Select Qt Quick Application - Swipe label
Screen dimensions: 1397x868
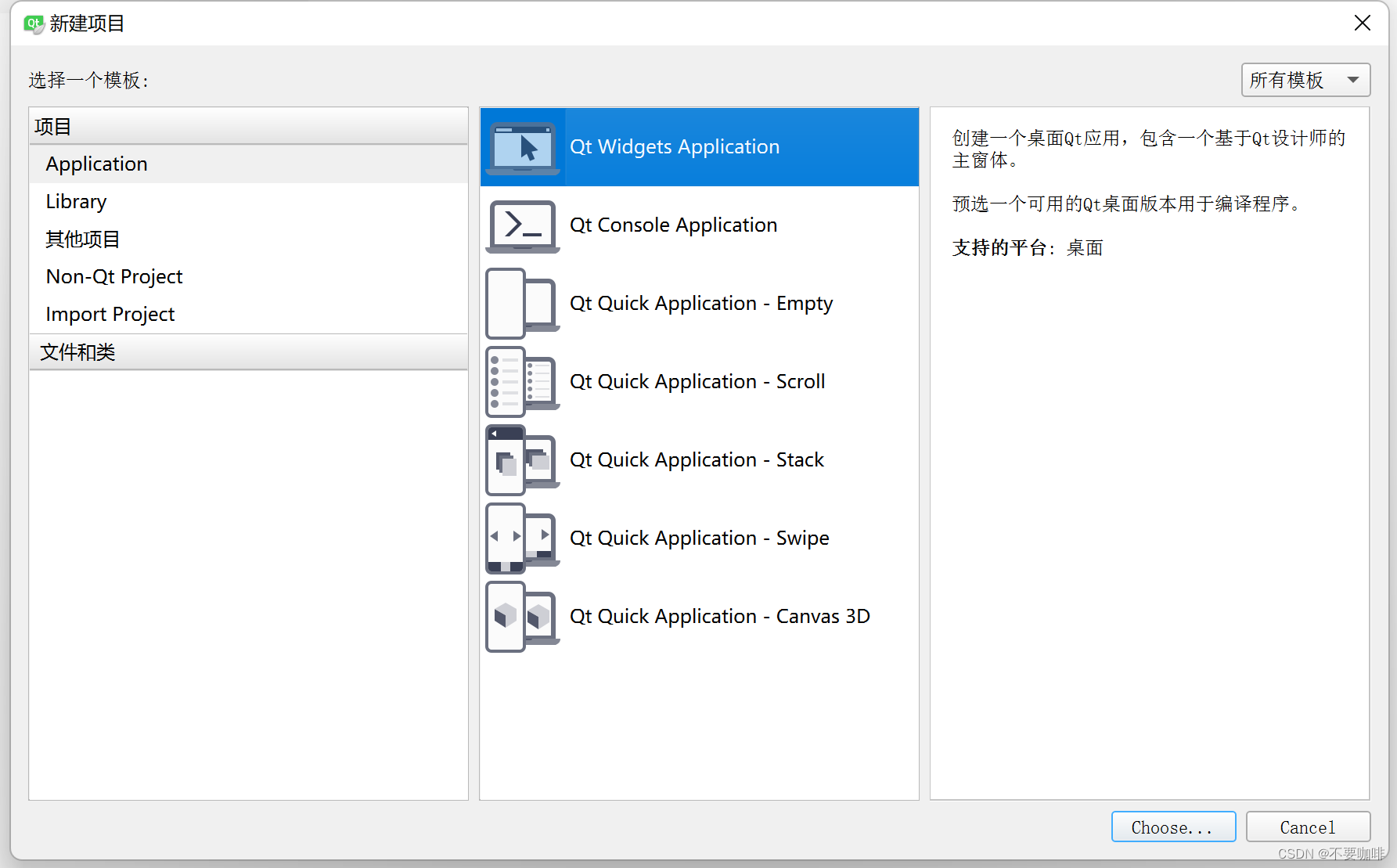point(700,538)
